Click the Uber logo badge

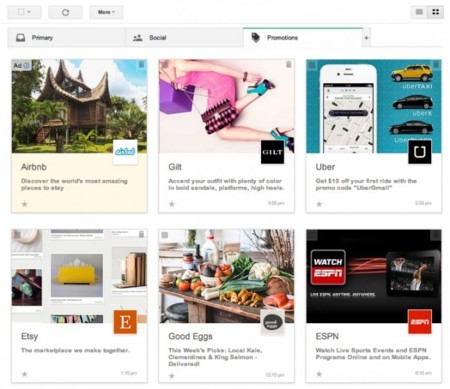click(420, 152)
